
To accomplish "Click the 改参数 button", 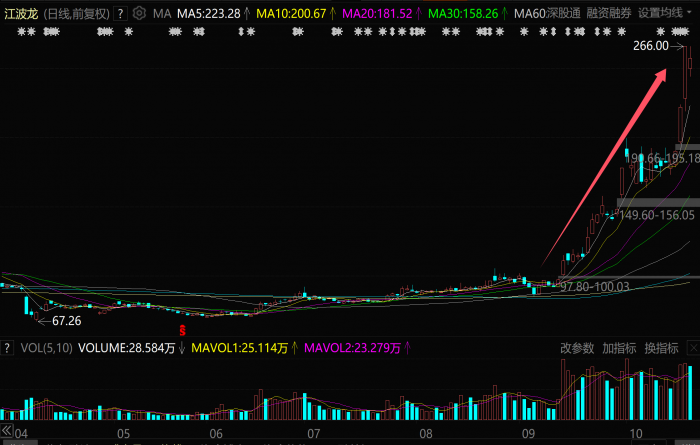I will click(577, 348).
